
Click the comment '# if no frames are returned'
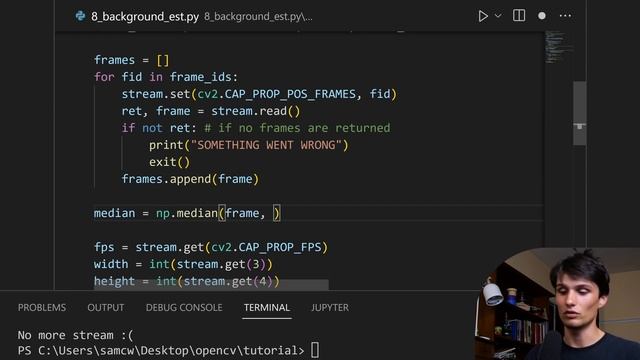297,128
